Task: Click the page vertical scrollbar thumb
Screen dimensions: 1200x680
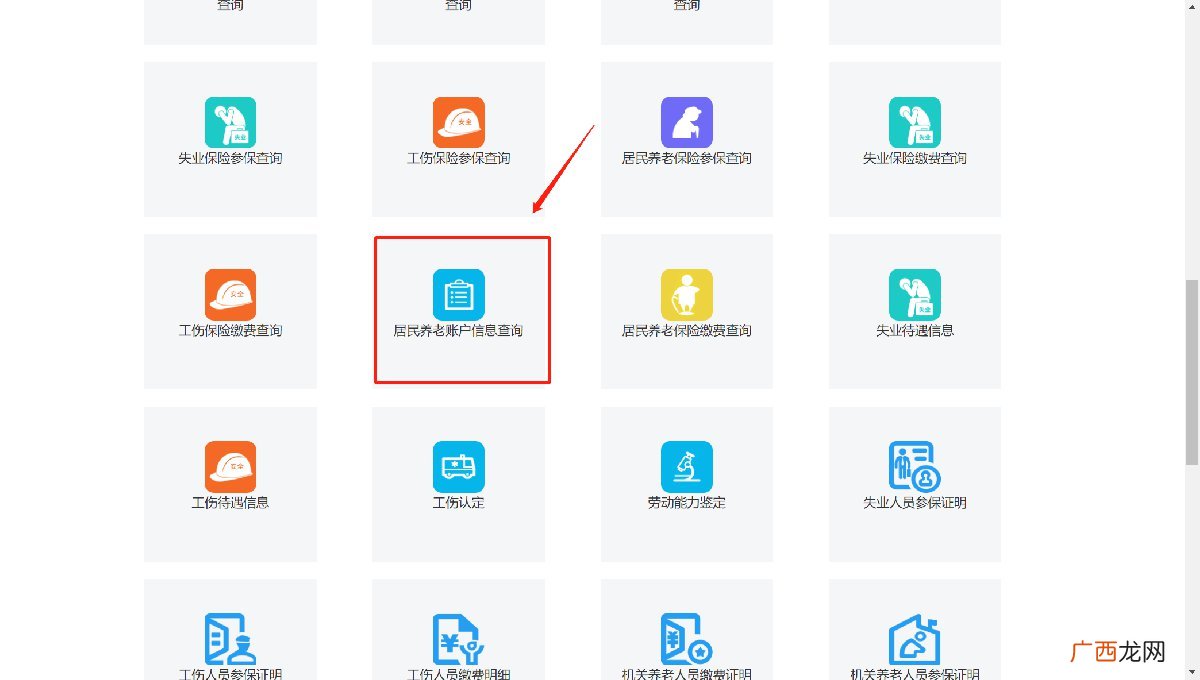Action: (x=1191, y=371)
